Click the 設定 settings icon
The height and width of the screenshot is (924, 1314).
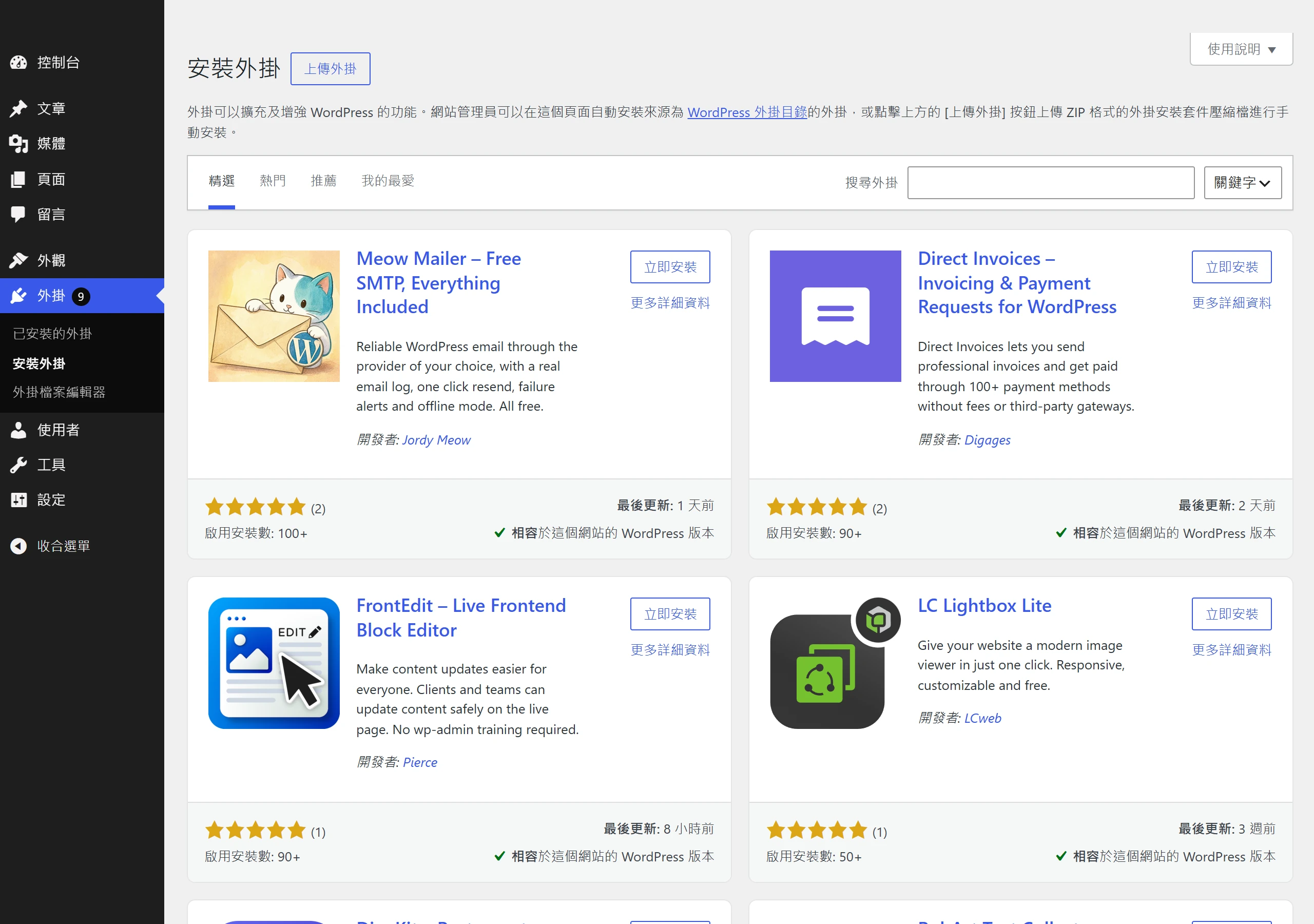tap(18, 500)
